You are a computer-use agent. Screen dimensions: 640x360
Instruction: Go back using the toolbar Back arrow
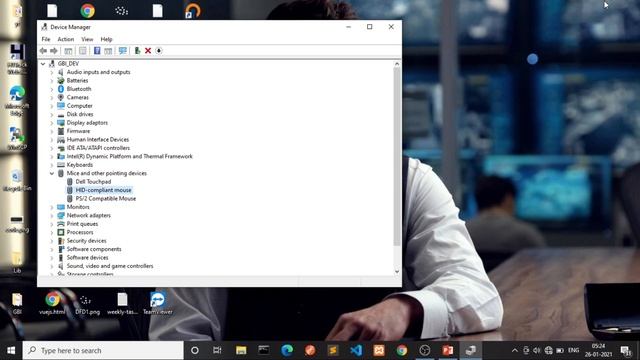pyautogui.click(x=43, y=51)
